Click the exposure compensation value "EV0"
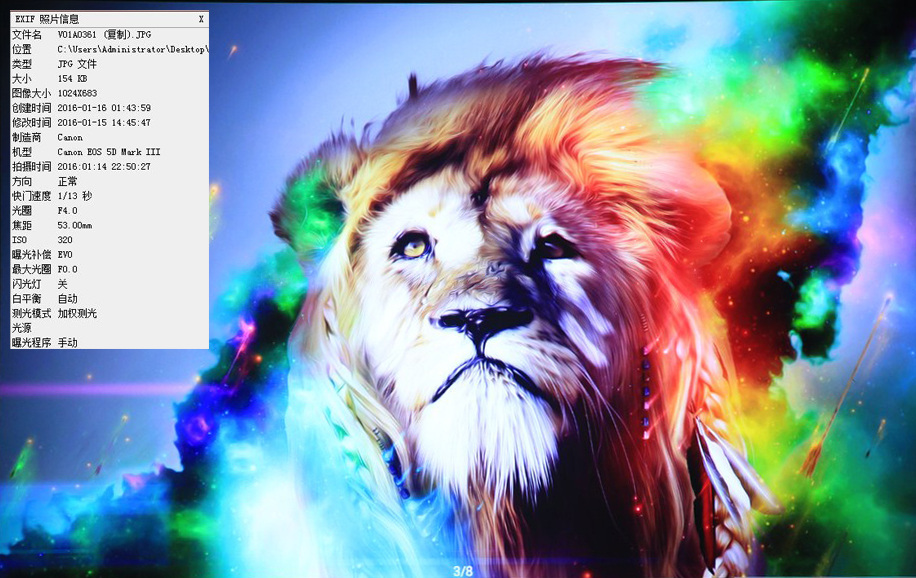 tap(65, 254)
